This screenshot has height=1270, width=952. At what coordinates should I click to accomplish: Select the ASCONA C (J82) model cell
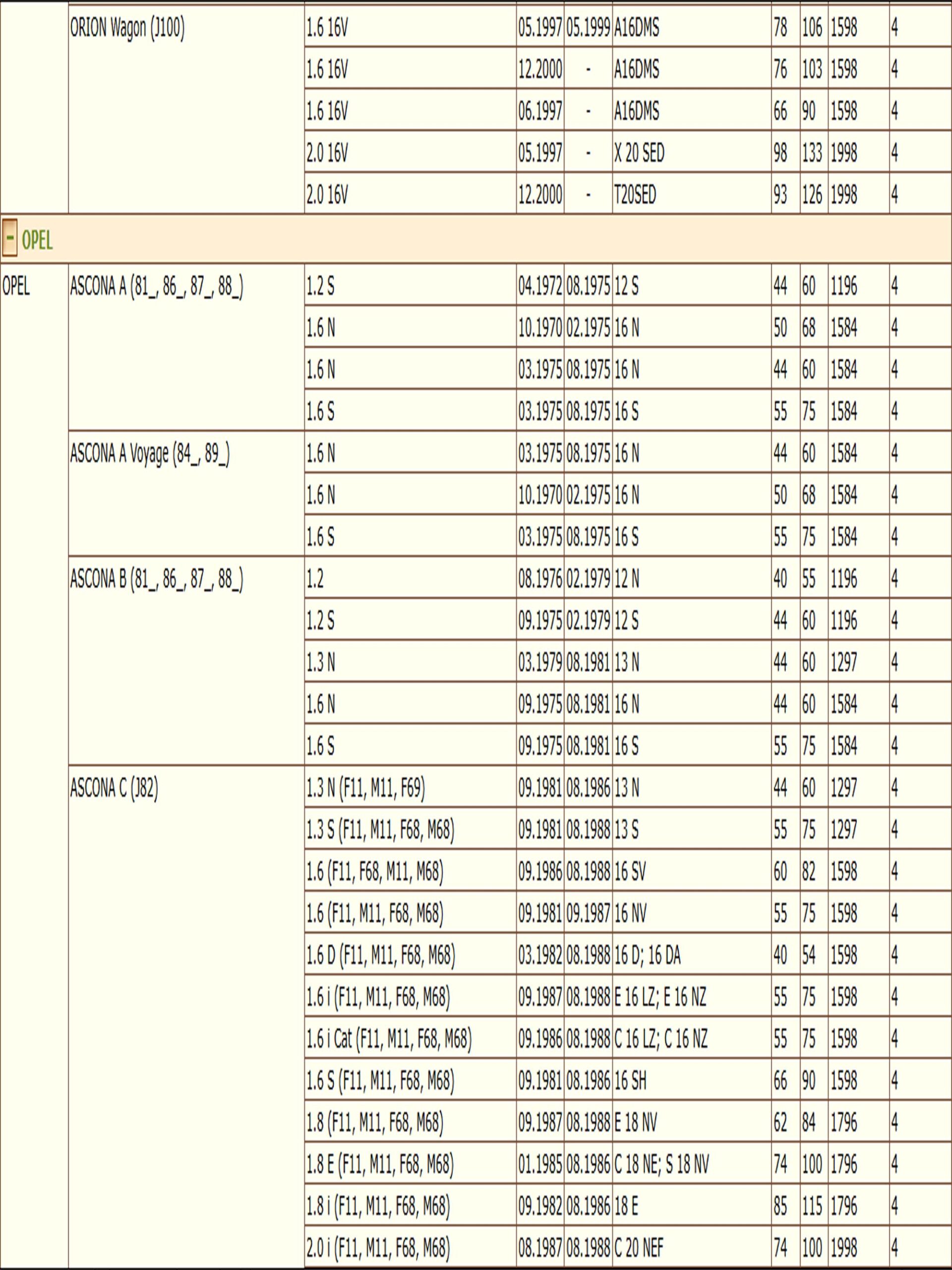(x=114, y=788)
